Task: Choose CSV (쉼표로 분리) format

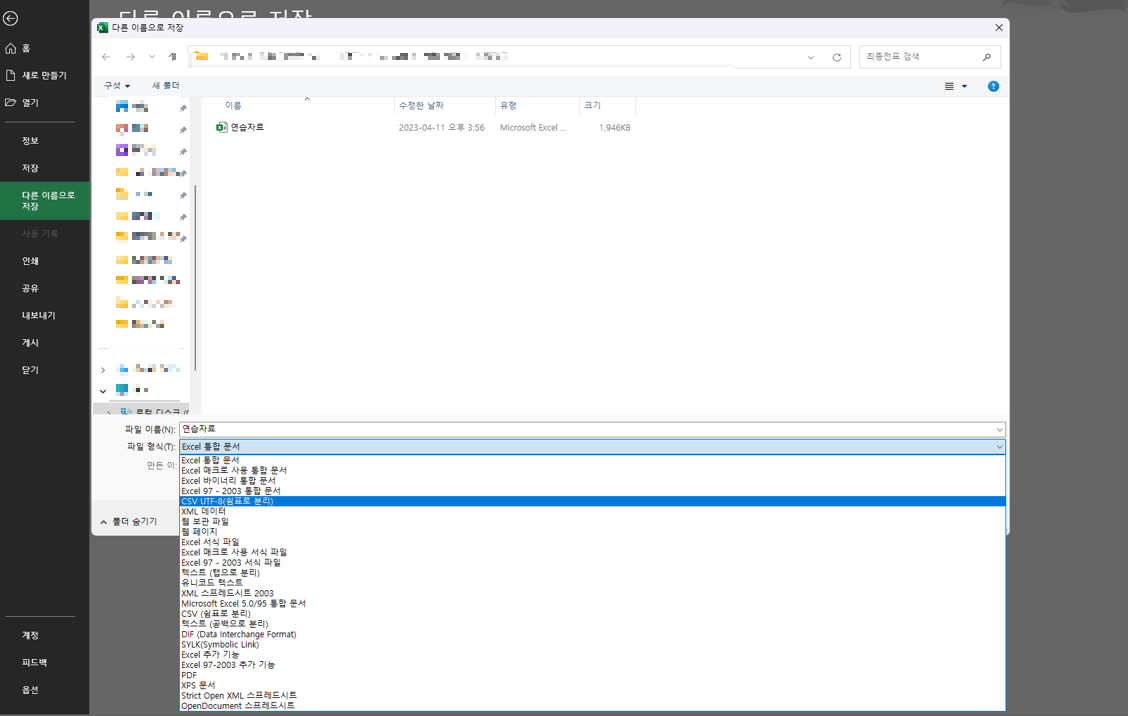Action: point(592,614)
